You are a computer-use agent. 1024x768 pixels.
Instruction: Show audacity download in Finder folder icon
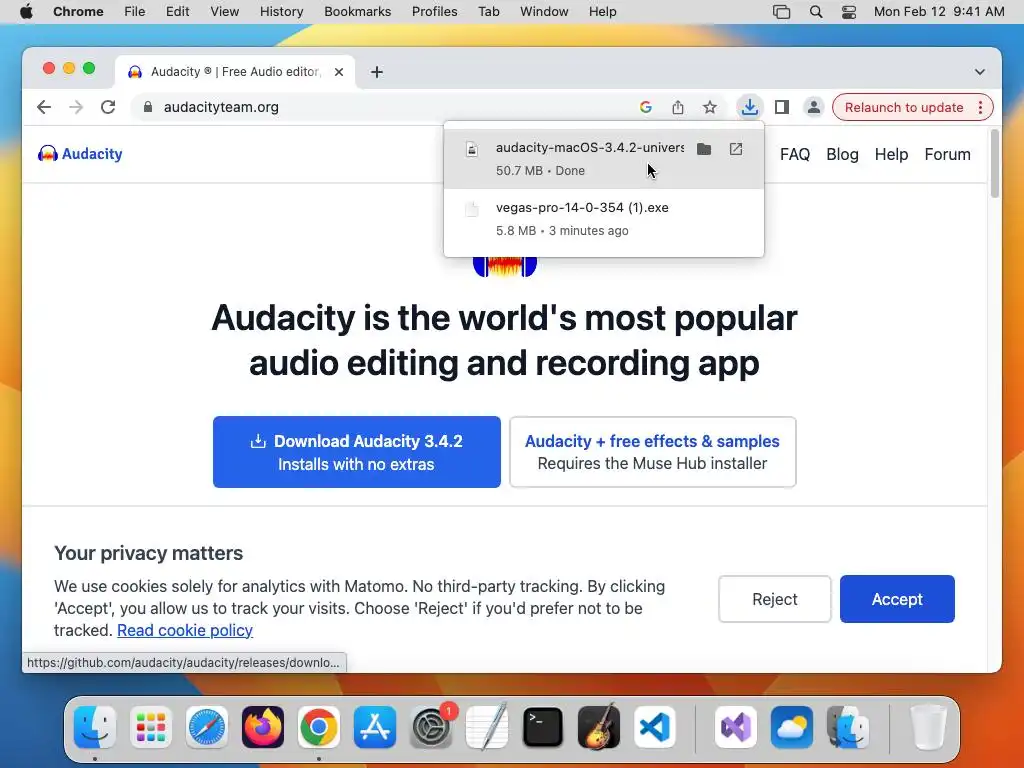704,149
